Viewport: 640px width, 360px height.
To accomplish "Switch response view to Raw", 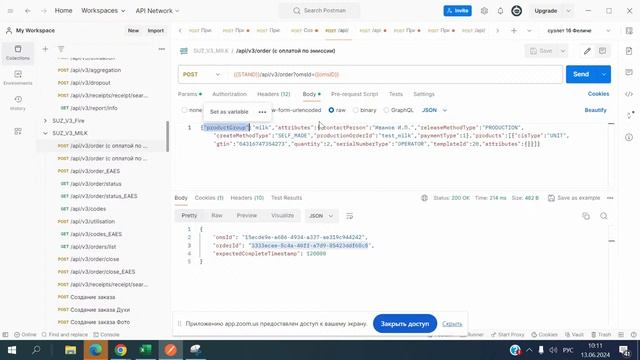I will tap(217, 216).
